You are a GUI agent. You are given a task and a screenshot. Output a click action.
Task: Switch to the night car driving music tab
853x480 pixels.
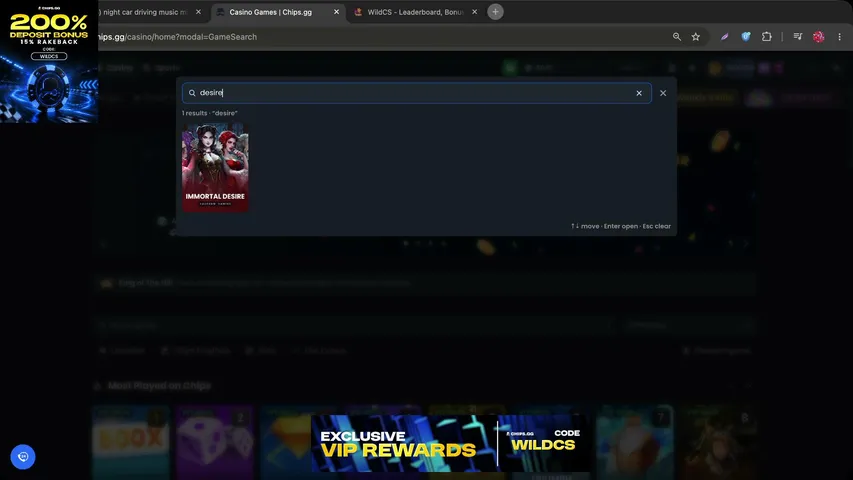pyautogui.click(x=144, y=12)
